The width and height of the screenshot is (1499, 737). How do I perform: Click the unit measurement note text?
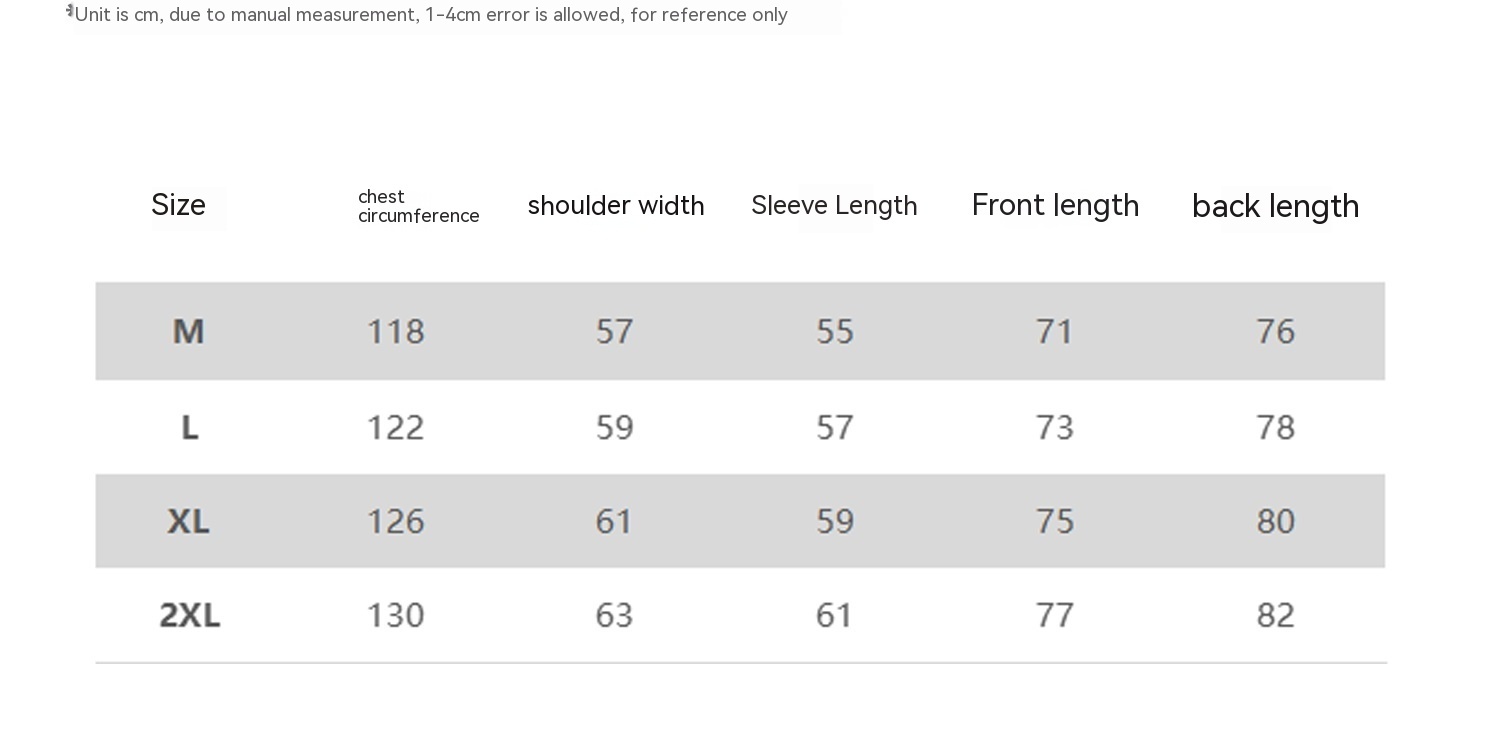click(x=431, y=15)
